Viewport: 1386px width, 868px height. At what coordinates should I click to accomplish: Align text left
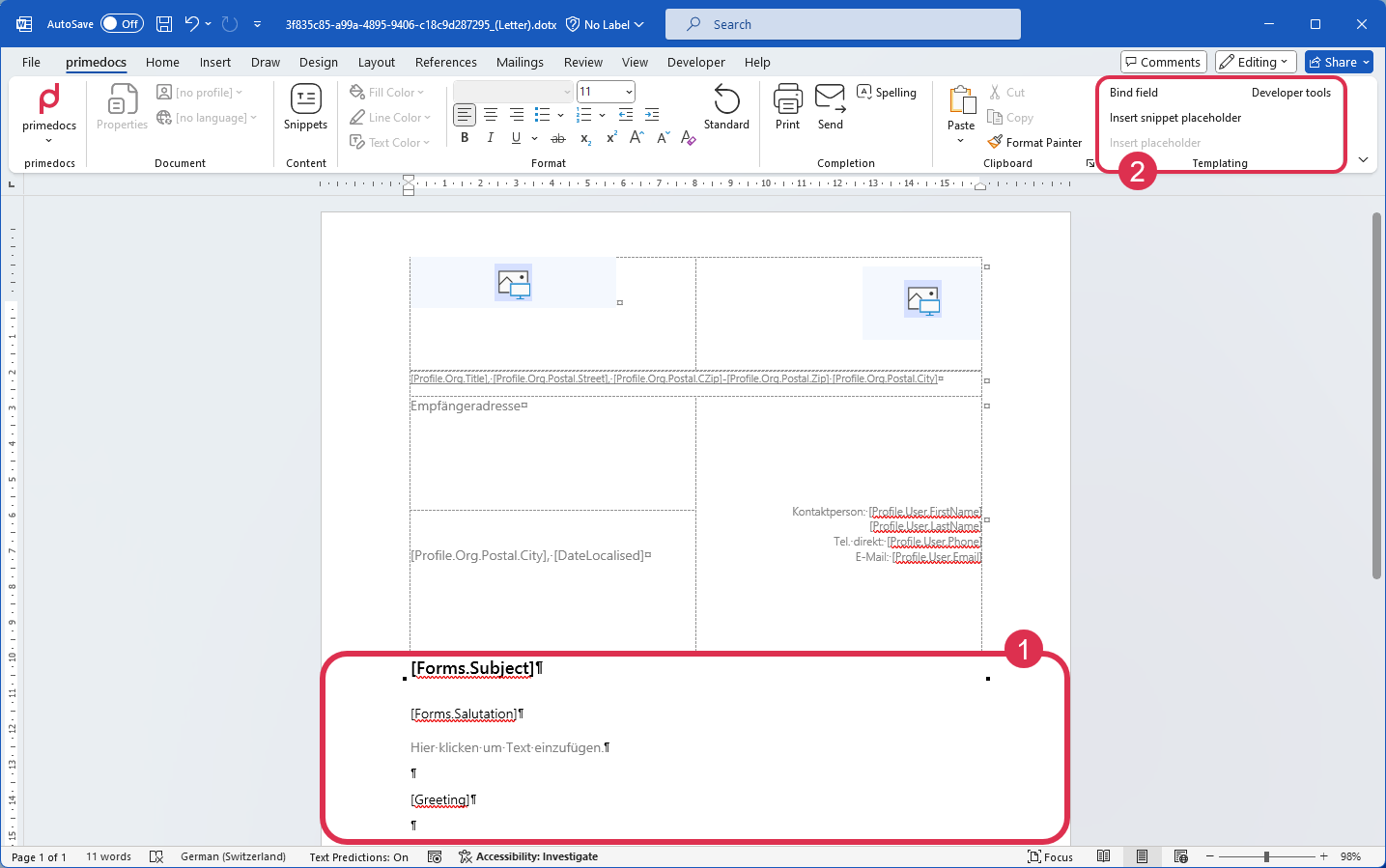pyautogui.click(x=465, y=115)
